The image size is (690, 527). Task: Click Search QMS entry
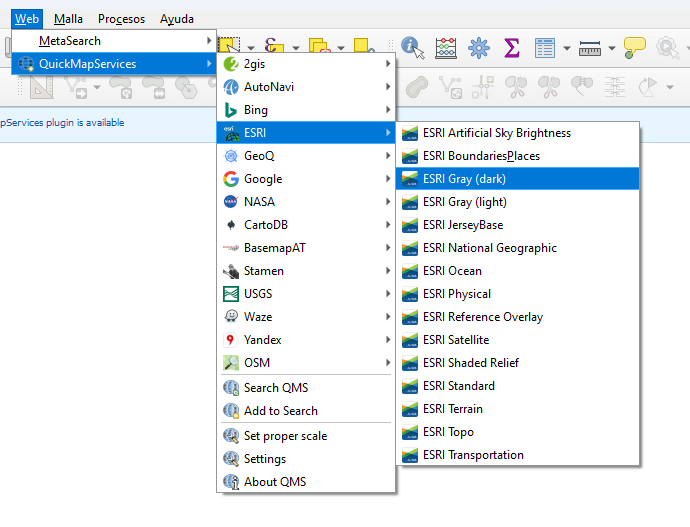click(x=306, y=388)
